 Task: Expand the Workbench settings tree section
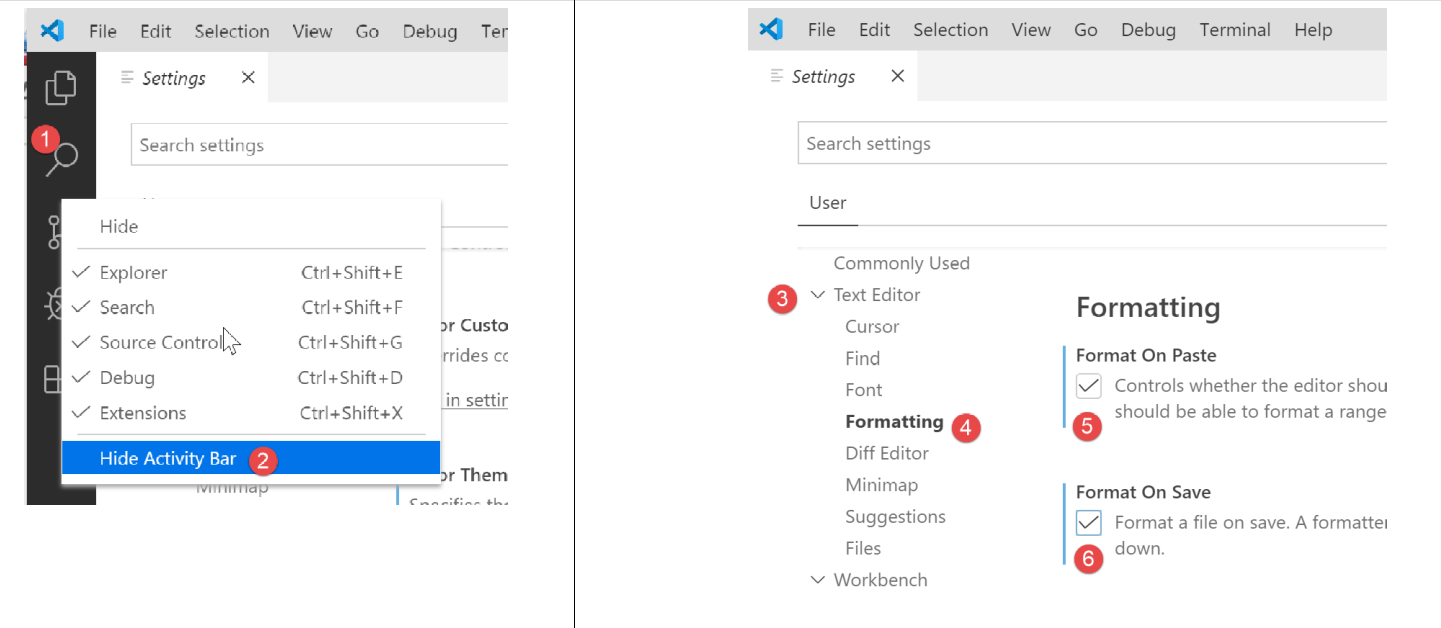click(819, 580)
